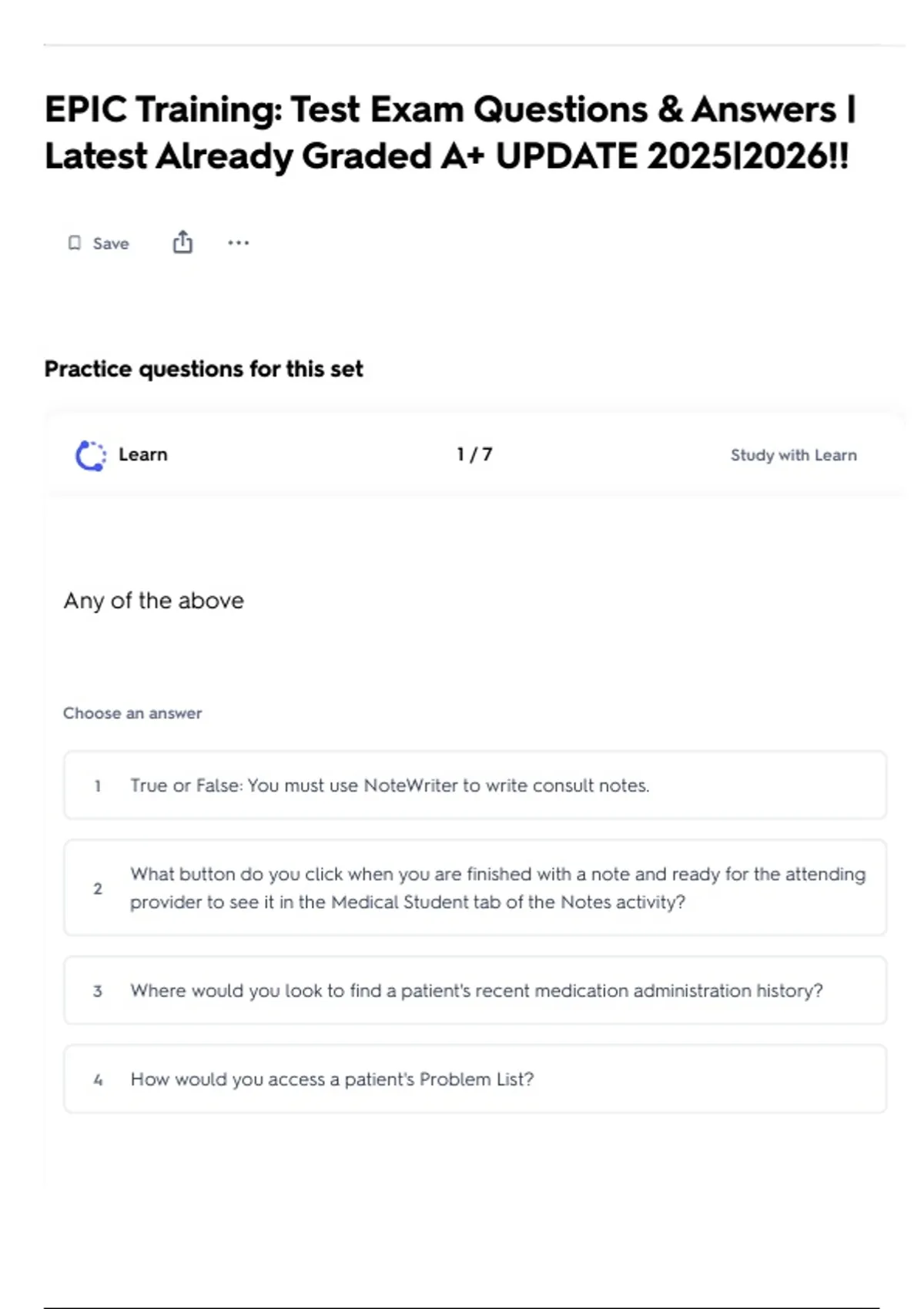The width and height of the screenshot is (924, 1309).
Task: Click the number 4 answer badge
Action: (x=98, y=1080)
